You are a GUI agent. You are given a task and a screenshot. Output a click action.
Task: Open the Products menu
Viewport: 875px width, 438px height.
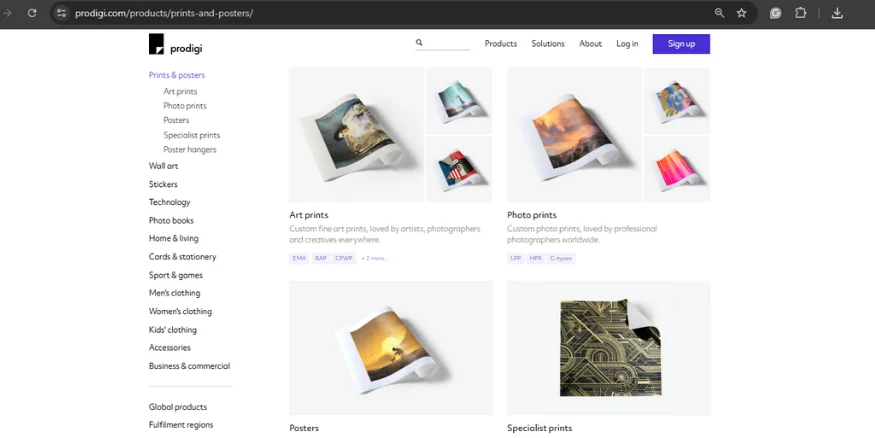501,44
